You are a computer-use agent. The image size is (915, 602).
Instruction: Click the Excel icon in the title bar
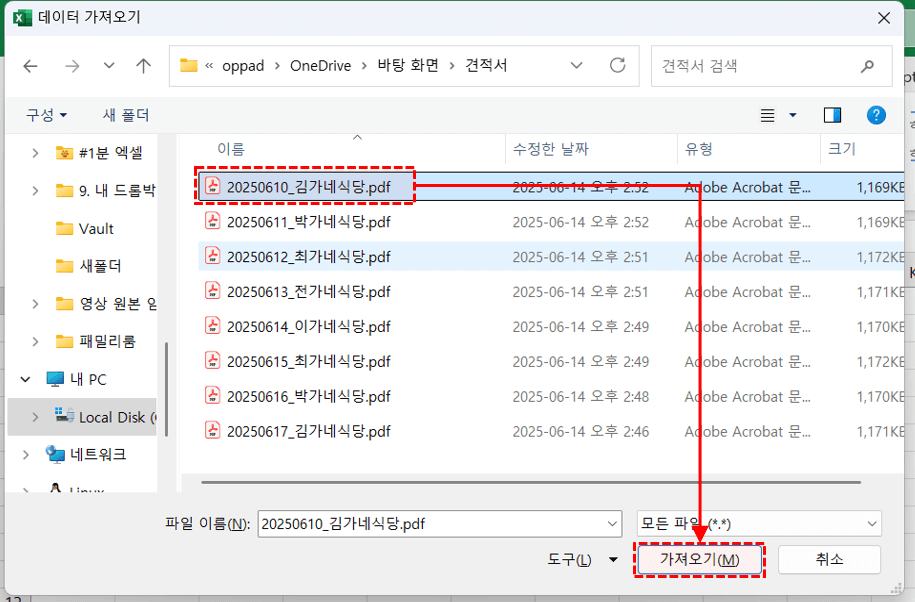click(20, 17)
